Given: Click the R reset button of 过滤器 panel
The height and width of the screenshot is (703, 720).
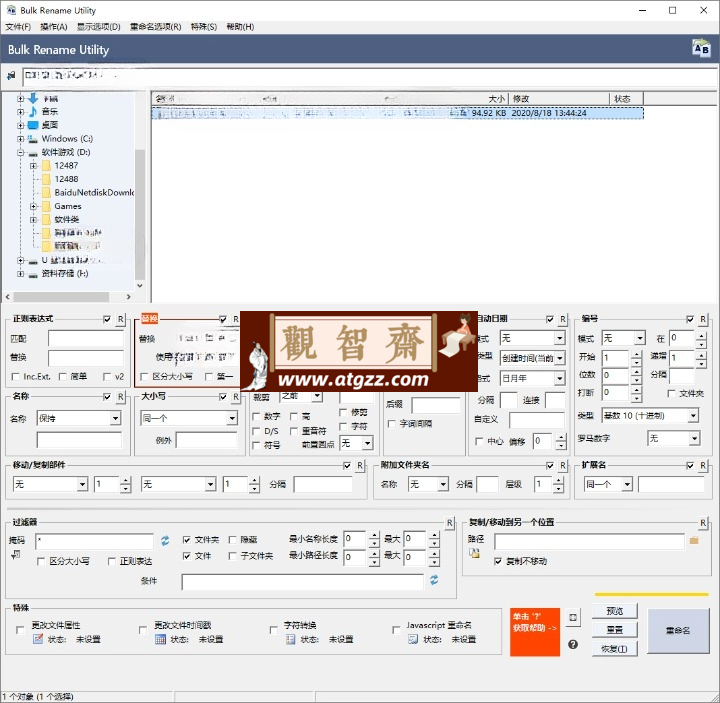Looking at the screenshot, I should [450, 523].
